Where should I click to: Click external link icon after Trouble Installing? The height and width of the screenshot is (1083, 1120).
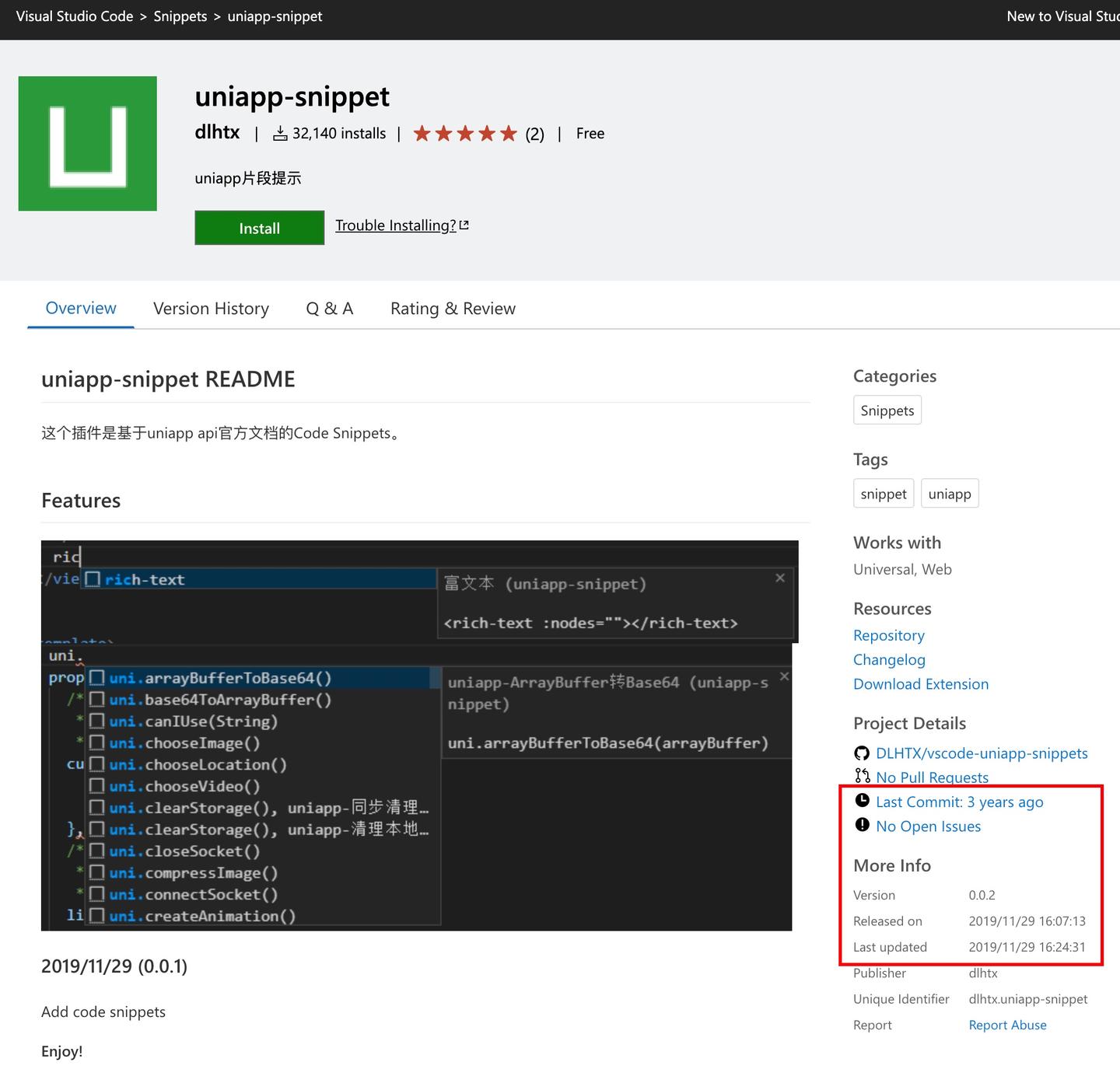pyautogui.click(x=464, y=225)
